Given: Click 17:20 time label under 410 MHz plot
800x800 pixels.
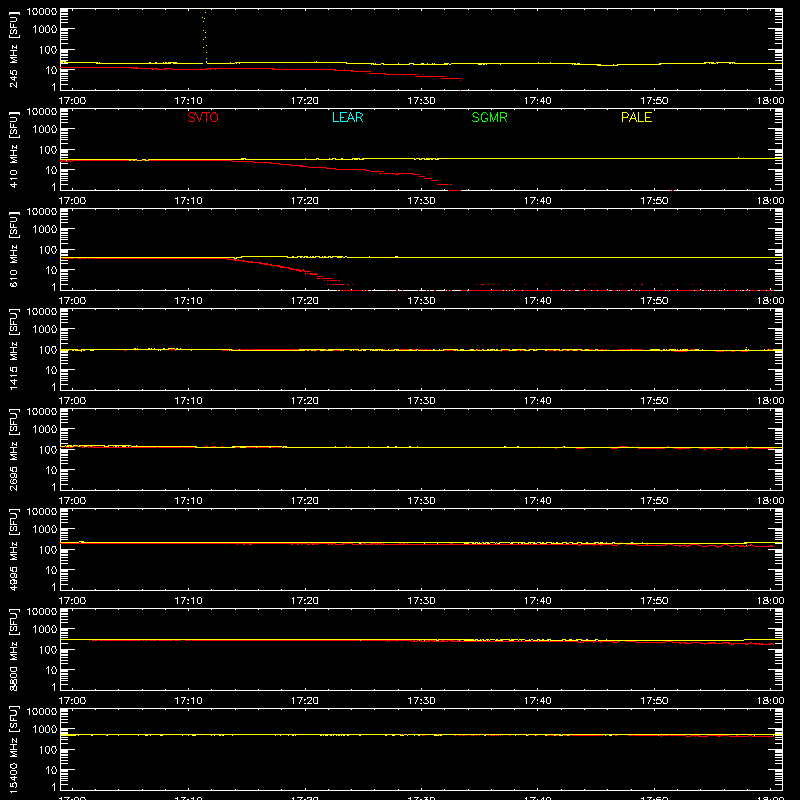Looking at the screenshot, I should point(305,201).
